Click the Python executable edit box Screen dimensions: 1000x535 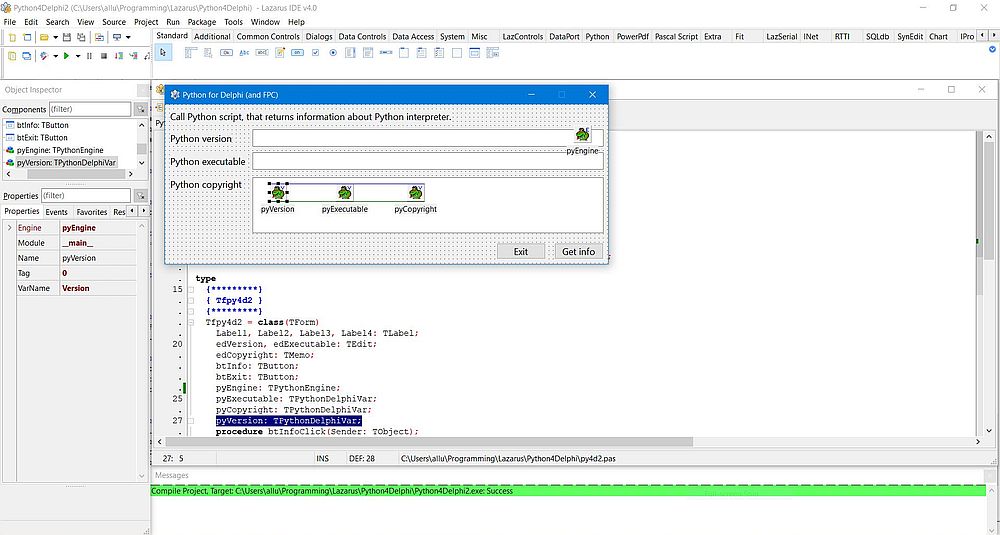[427, 161]
